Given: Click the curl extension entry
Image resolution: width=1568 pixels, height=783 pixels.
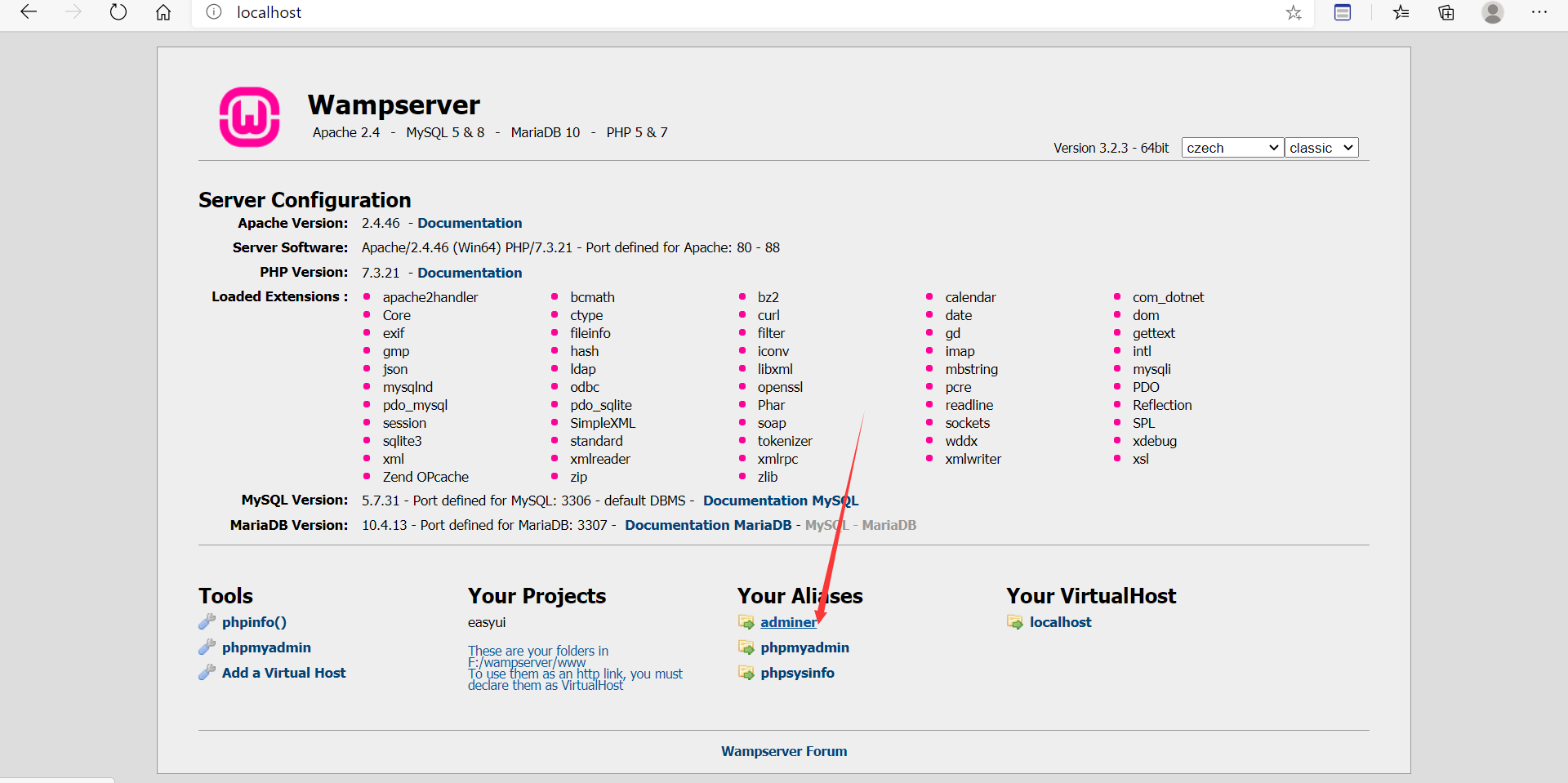Looking at the screenshot, I should (768, 315).
